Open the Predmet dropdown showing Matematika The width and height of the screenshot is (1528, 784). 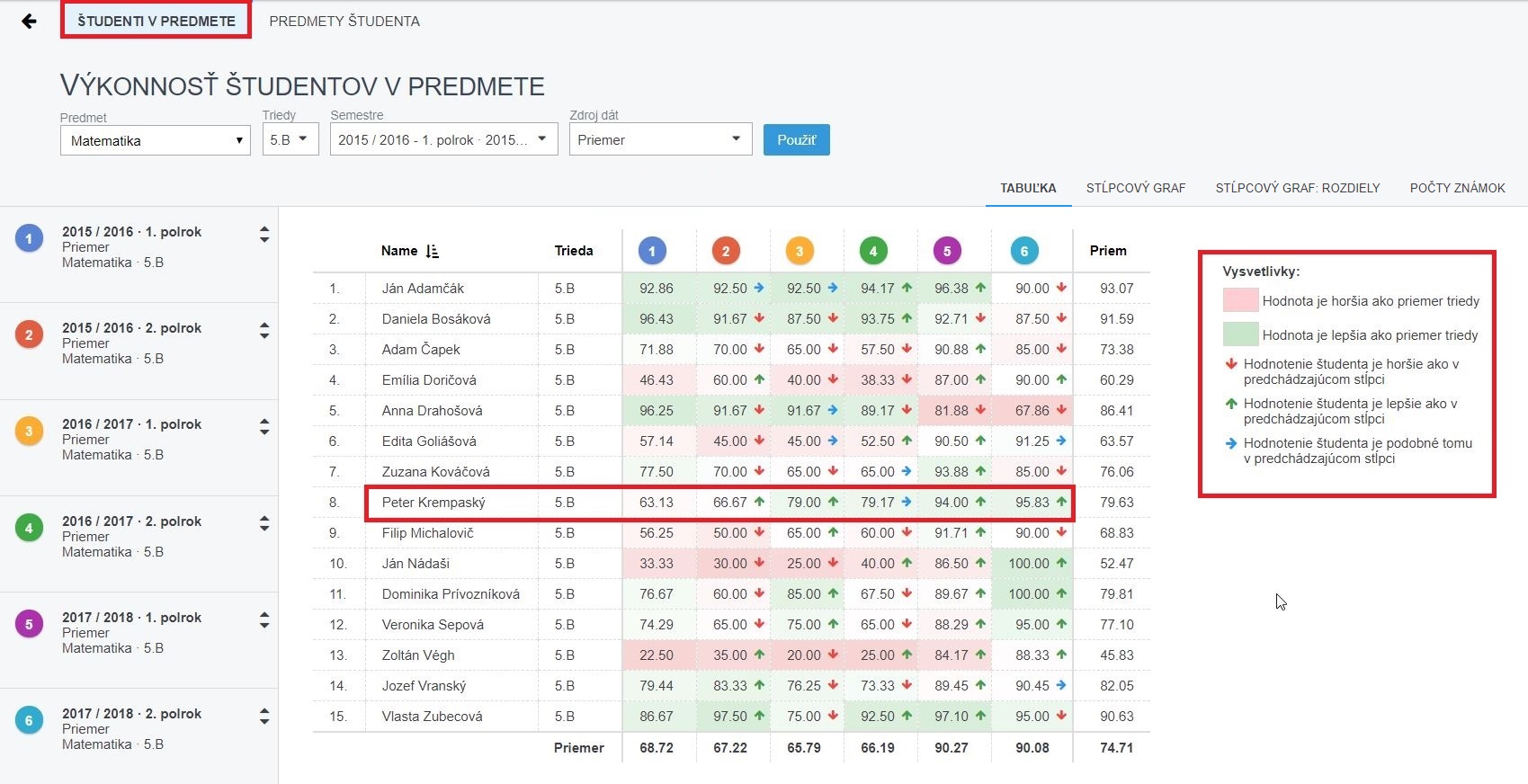pos(155,140)
